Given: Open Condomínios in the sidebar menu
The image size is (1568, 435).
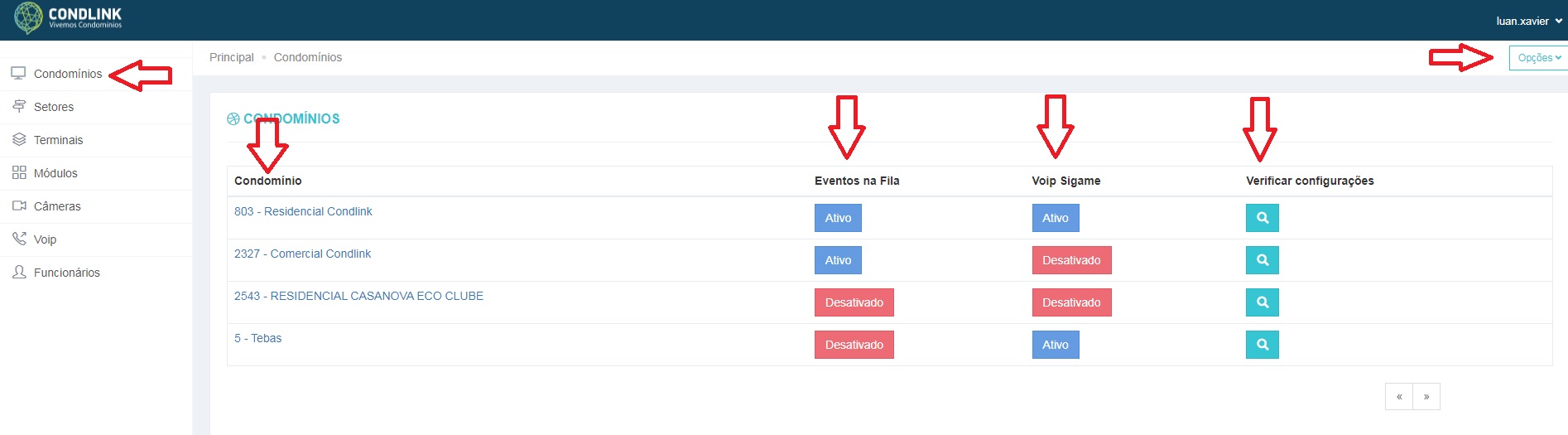Looking at the screenshot, I should [x=68, y=74].
